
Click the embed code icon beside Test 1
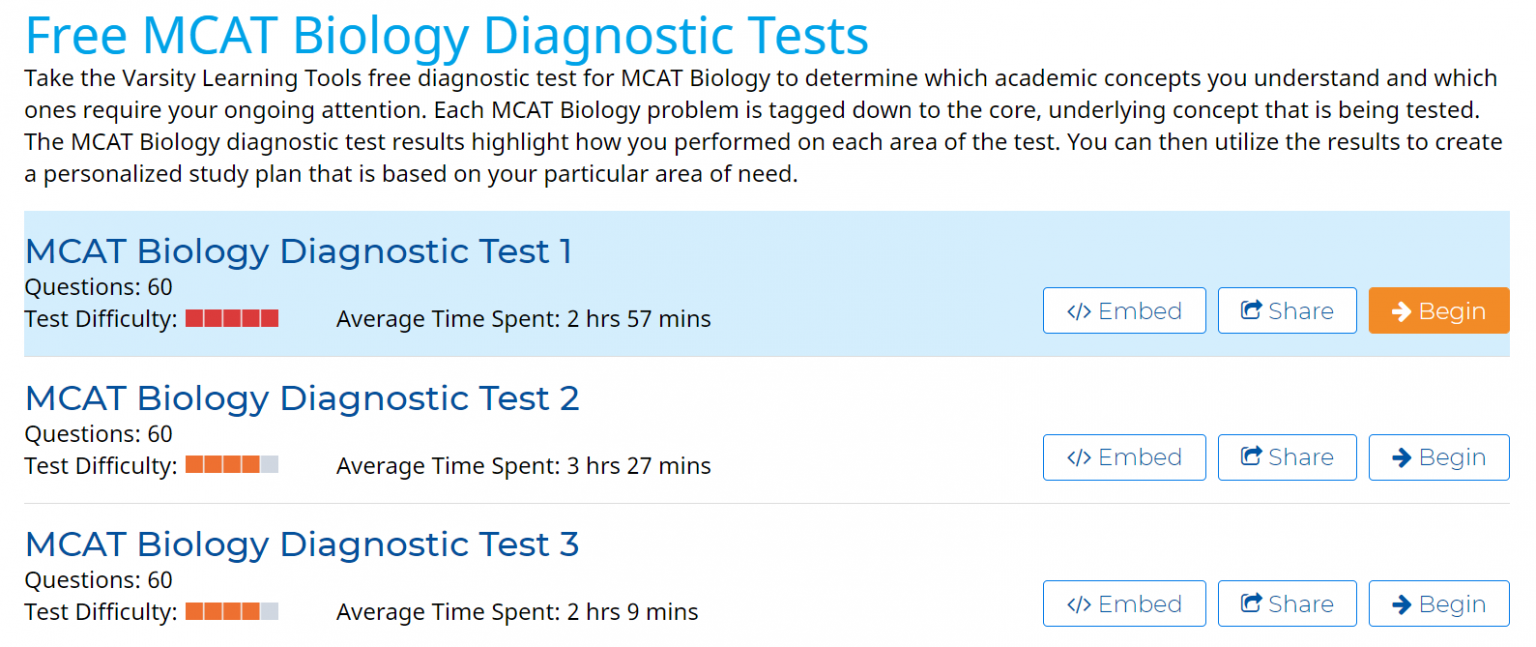(1081, 310)
